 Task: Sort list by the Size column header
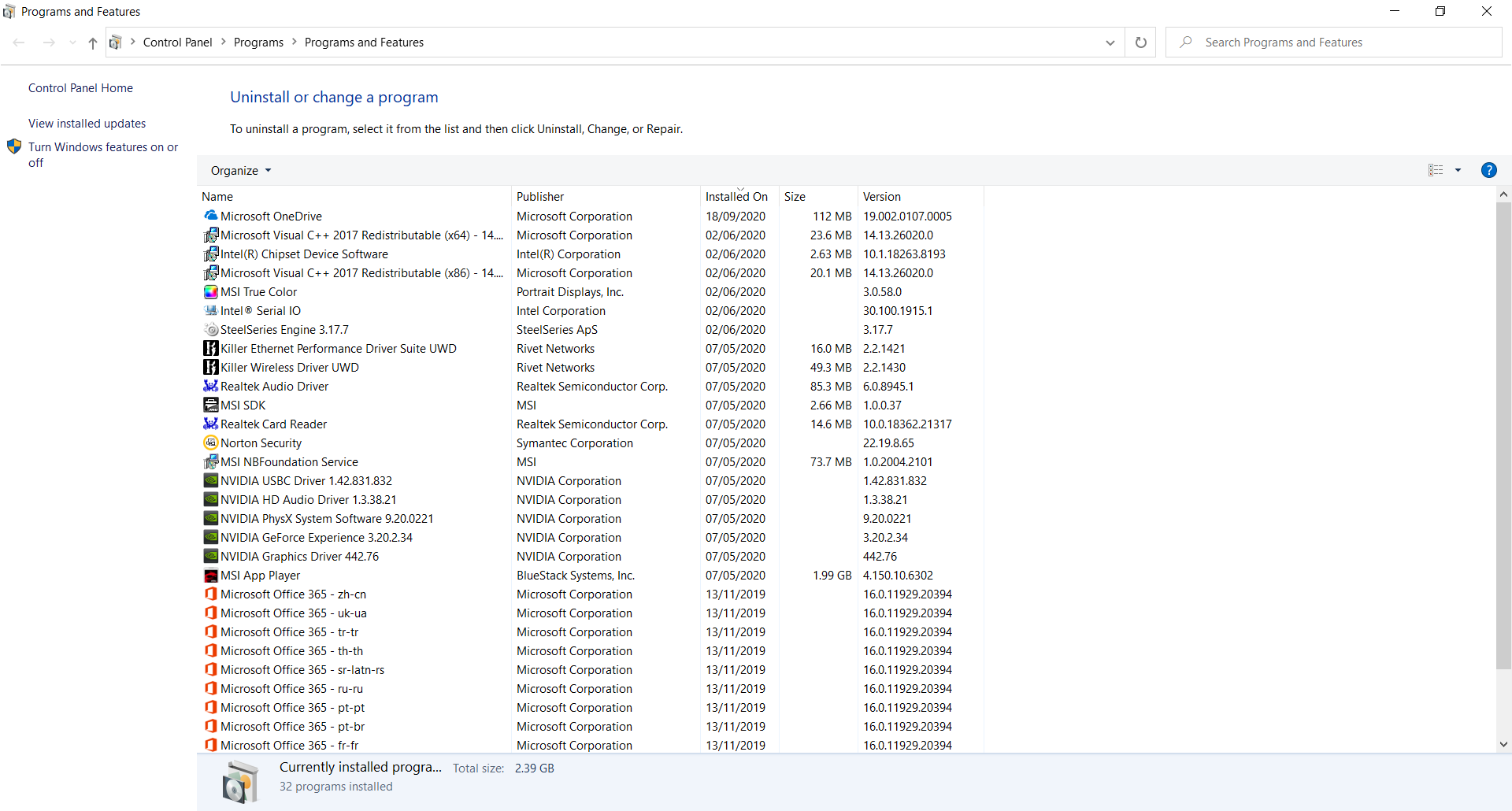818,196
